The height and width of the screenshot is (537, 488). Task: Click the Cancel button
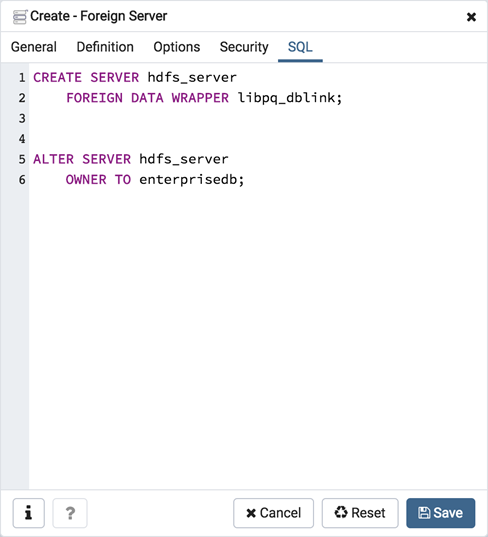click(273, 513)
